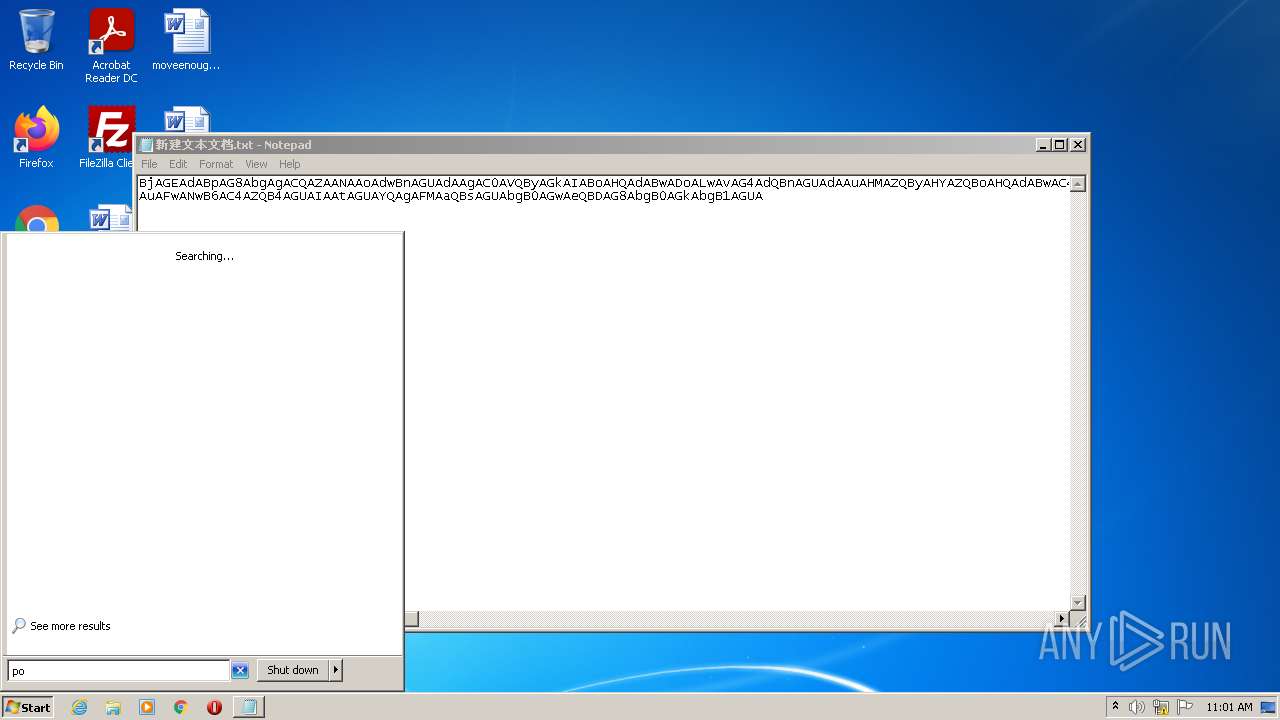Click Notepad vertical scrollbar down arrow
This screenshot has width=1280, height=720.
click(x=1078, y=602)
